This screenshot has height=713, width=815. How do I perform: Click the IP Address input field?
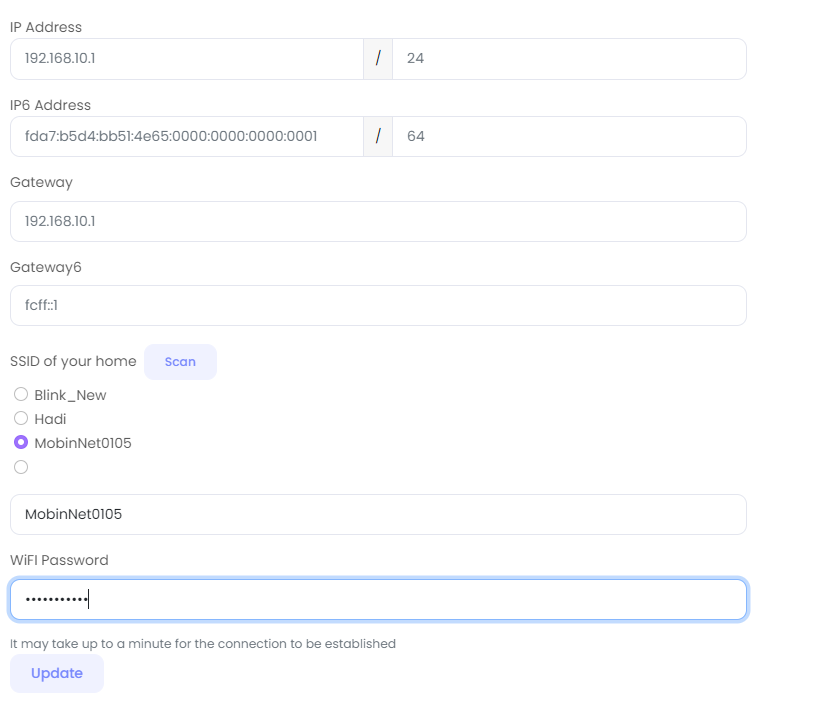point(187,59)
